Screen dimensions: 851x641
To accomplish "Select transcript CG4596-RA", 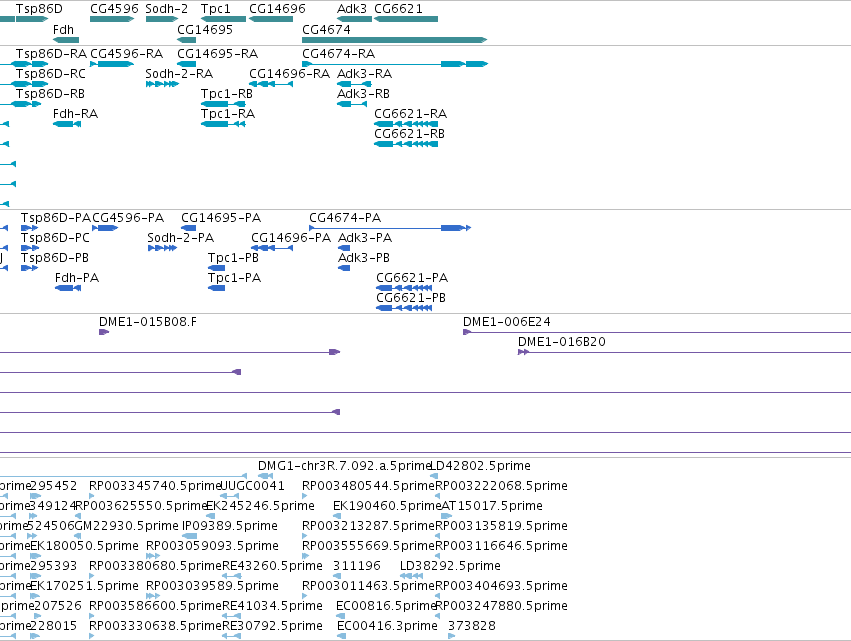I will click(126, 54).
